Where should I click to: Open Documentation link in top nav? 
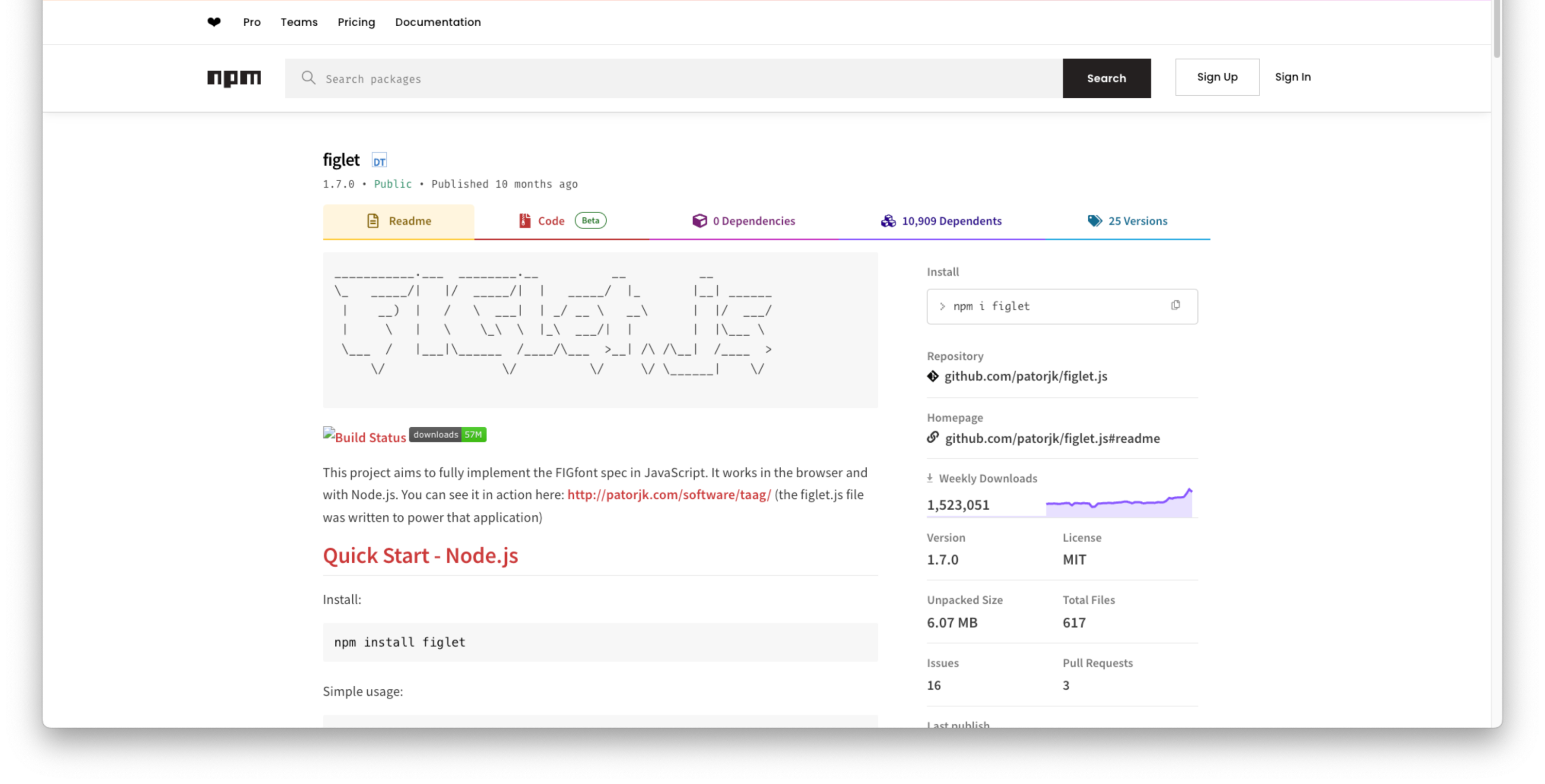[438, 22]
